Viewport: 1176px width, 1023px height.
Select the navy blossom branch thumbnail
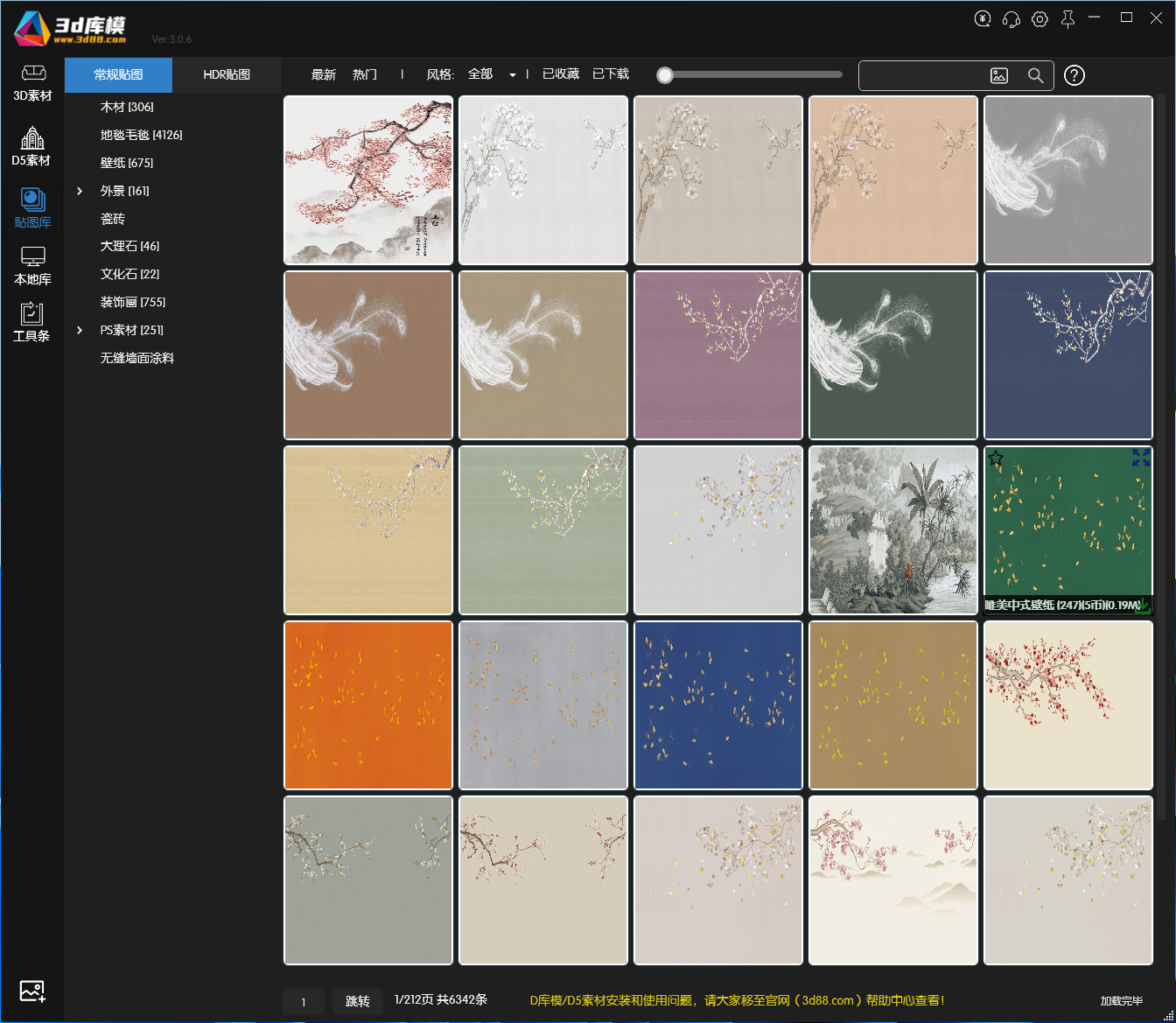coord(1068,355)
